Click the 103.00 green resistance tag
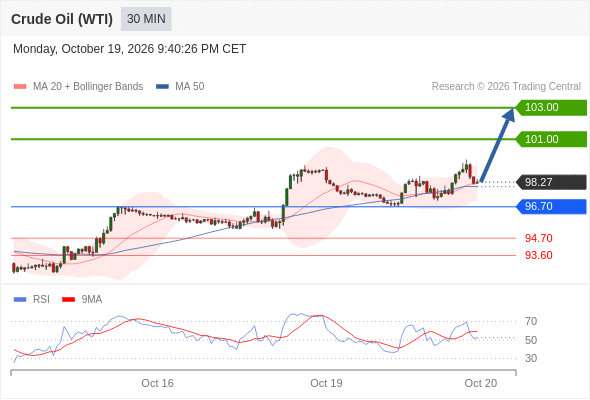 pos(551,108)
